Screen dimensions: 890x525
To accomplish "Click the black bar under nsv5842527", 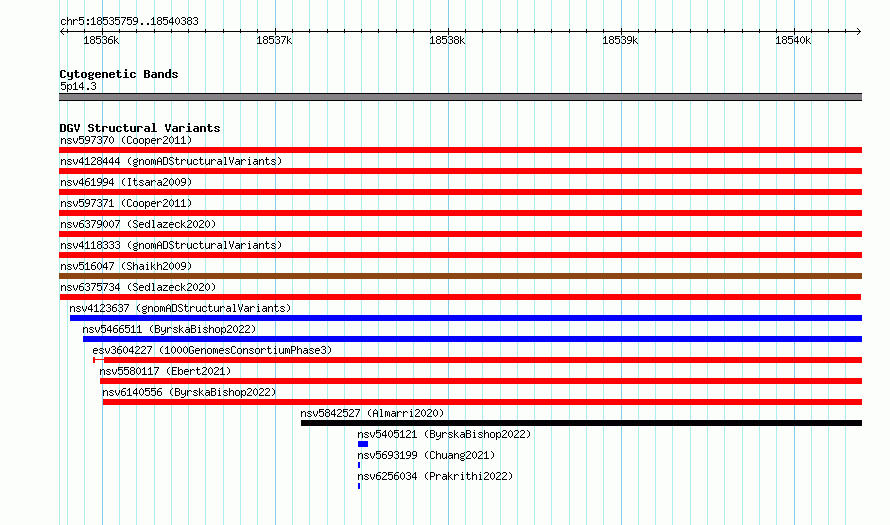I will (x=581, y=423).
